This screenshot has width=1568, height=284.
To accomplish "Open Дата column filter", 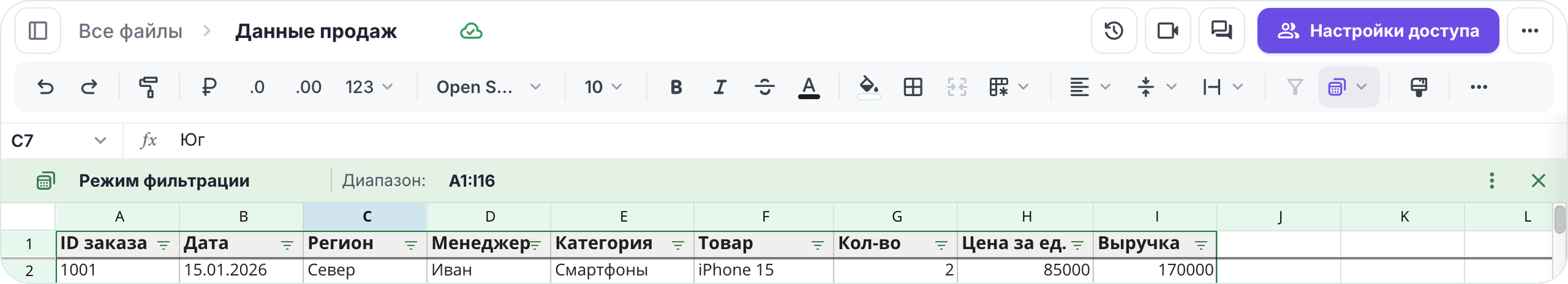I will (287, 245).
